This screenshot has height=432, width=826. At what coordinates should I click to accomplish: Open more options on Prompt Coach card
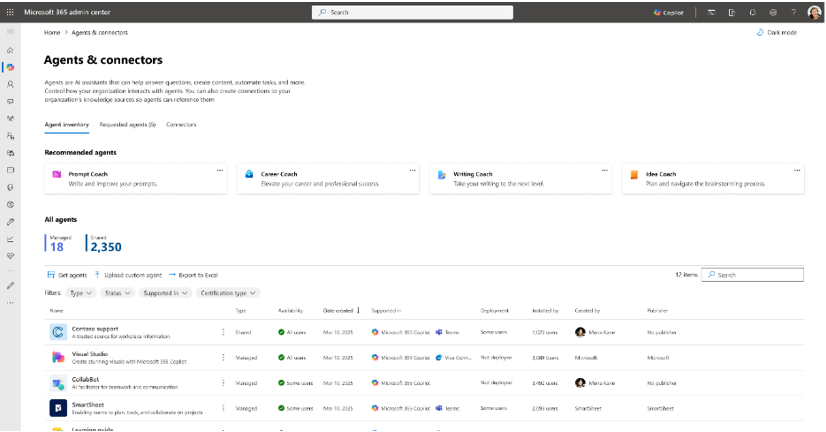tap(220, 170)
